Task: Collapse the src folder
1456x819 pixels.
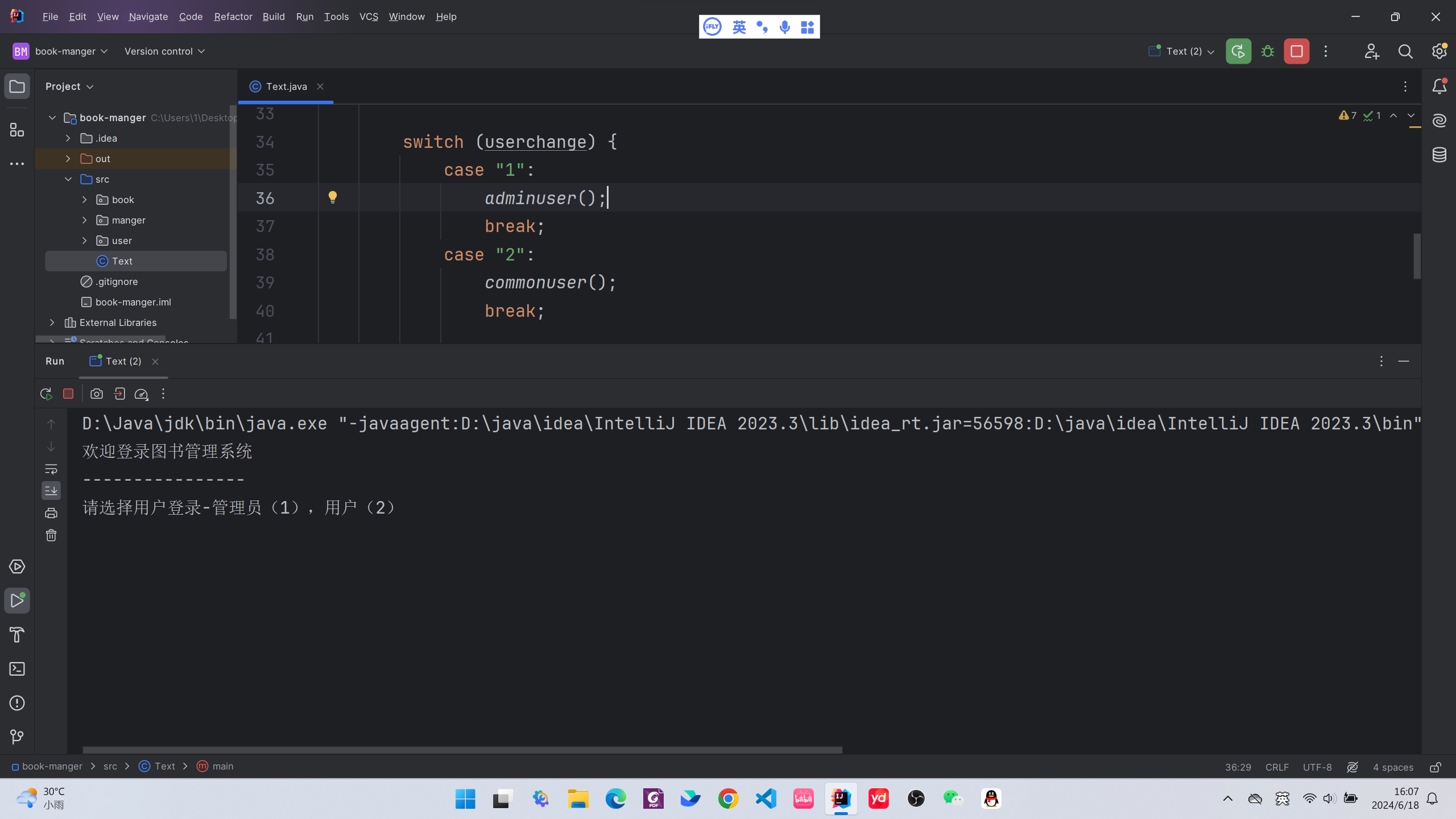Action: coord(68,179)
